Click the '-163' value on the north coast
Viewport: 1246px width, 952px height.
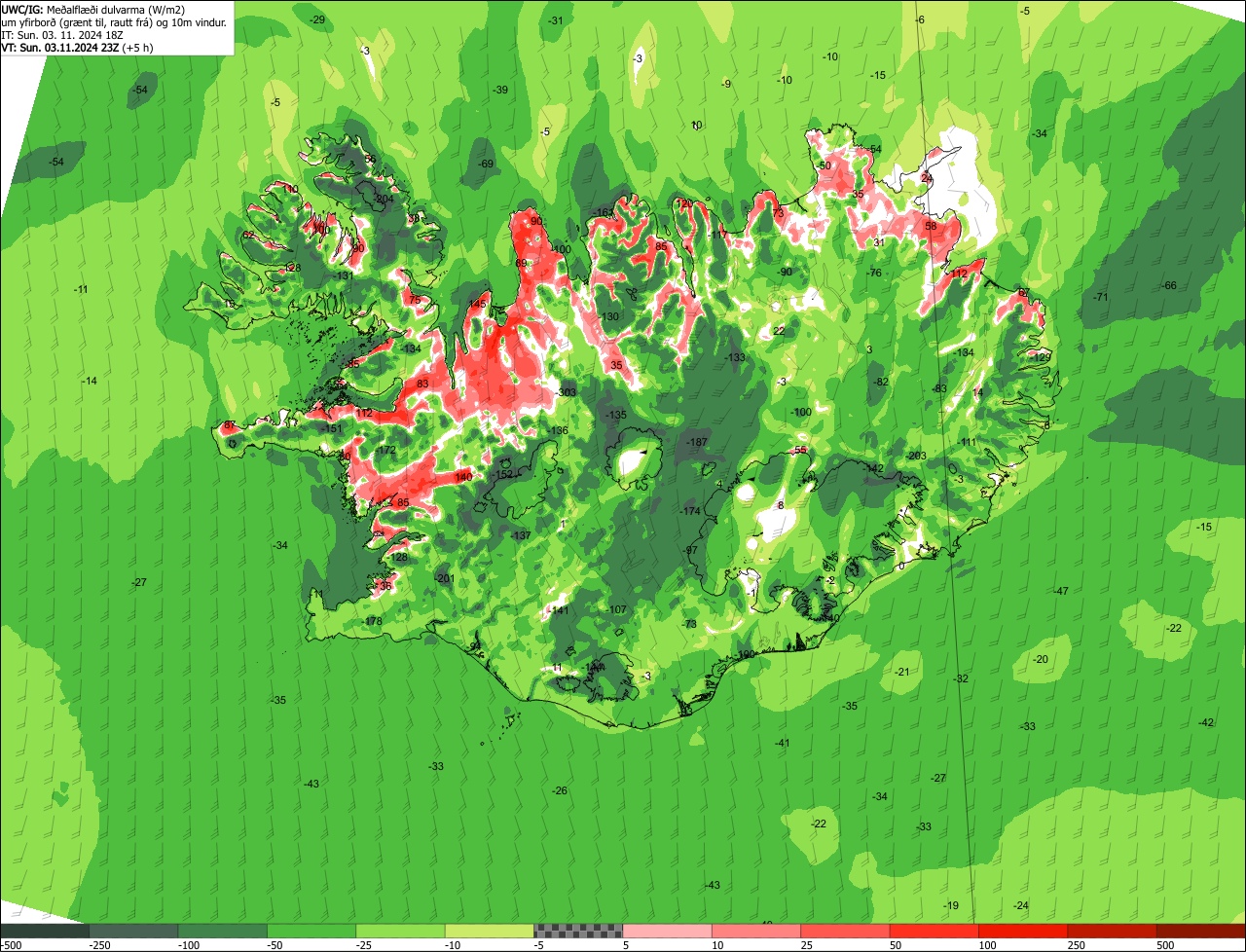[604, 212]
